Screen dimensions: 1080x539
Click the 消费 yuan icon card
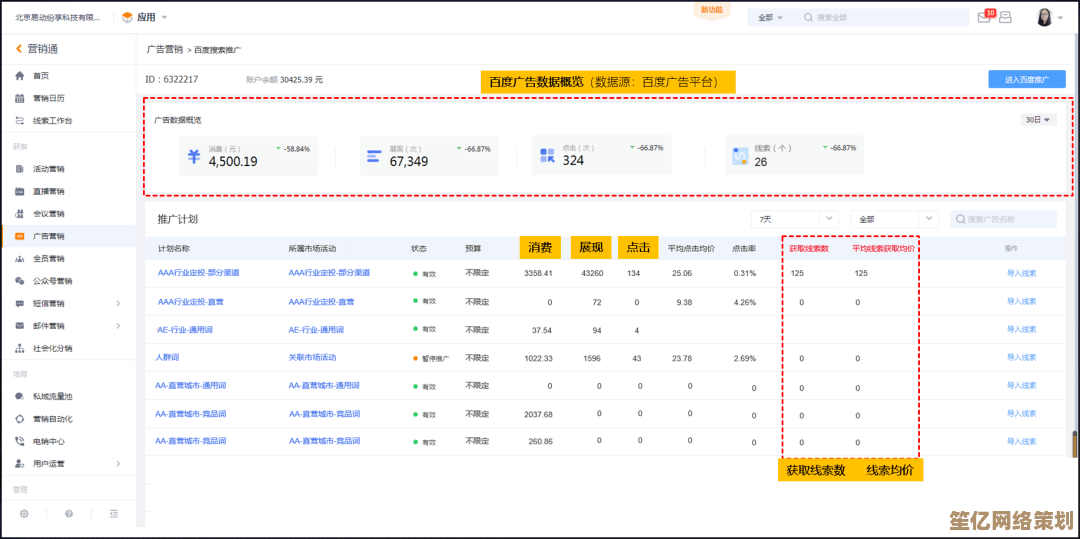(194, 156)
